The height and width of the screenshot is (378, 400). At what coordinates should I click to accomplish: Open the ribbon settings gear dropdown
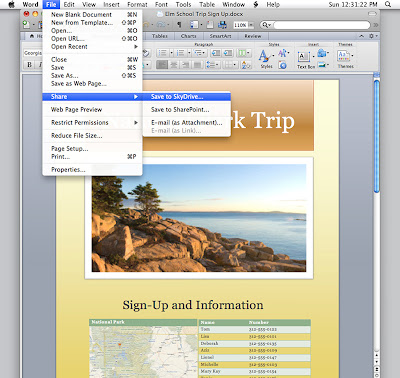373,36
